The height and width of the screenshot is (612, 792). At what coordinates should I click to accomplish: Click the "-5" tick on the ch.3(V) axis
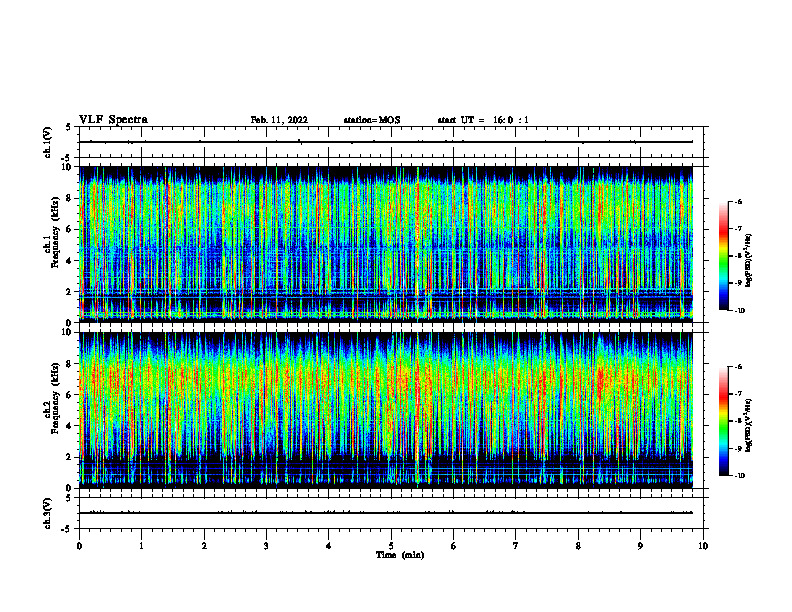tap(67, 529)
